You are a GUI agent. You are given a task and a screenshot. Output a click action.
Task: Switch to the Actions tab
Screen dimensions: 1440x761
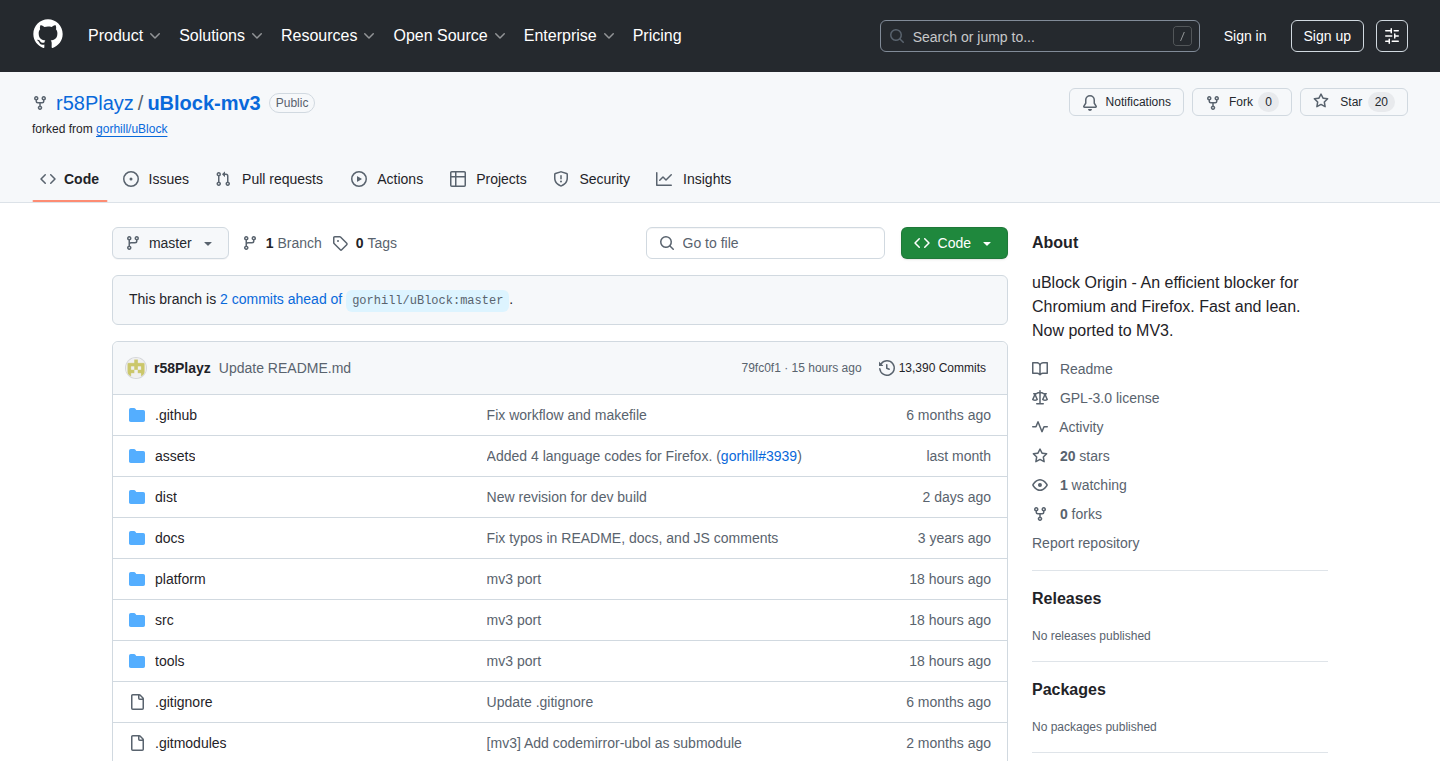click(387, 179)
